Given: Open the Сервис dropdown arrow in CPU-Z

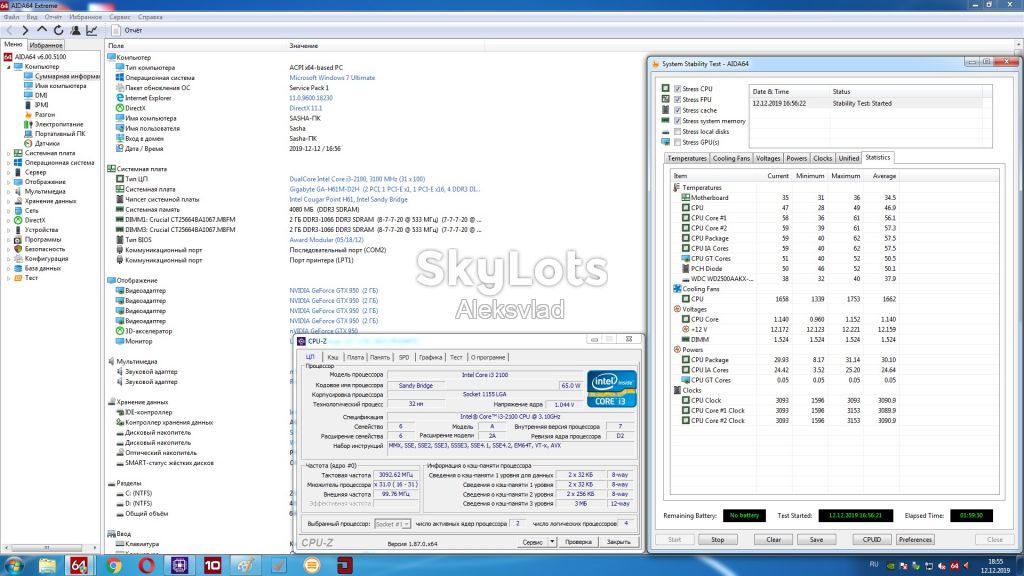Looking at the screenshot, I should 552,542.
